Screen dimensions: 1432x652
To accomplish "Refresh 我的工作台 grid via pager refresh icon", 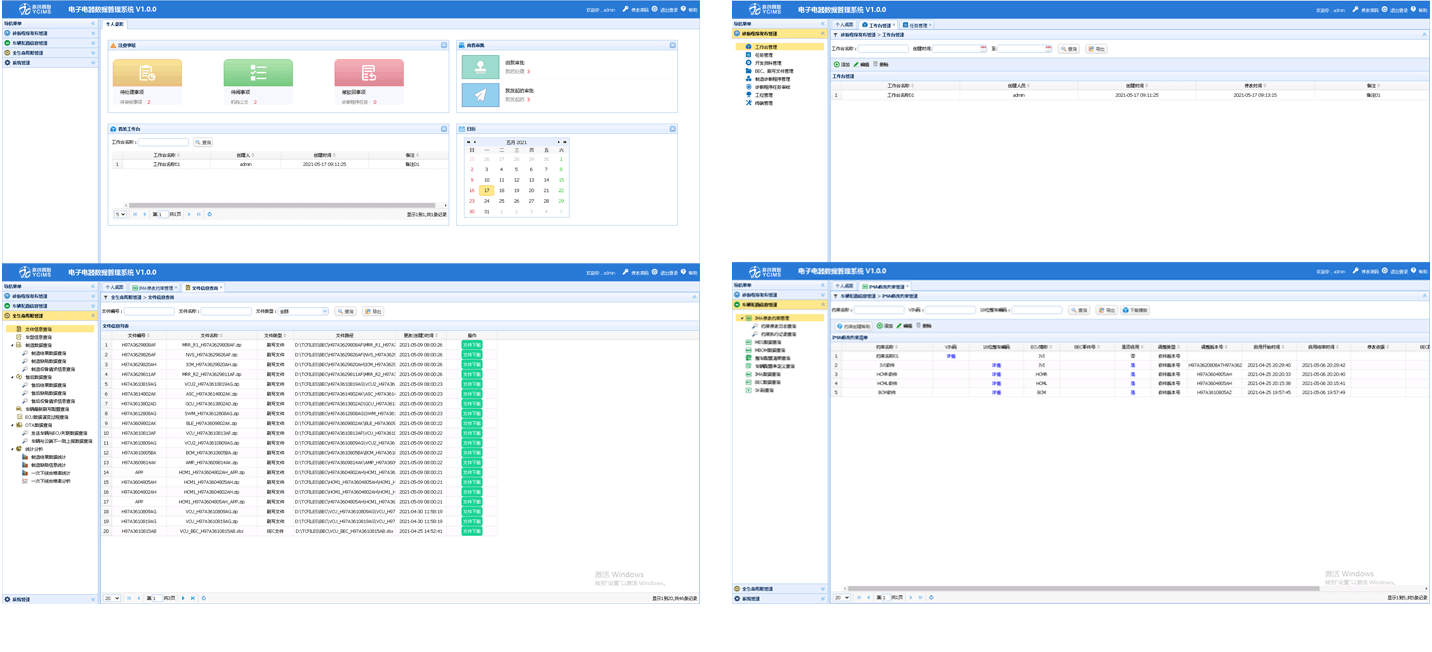I will [209, 214].
